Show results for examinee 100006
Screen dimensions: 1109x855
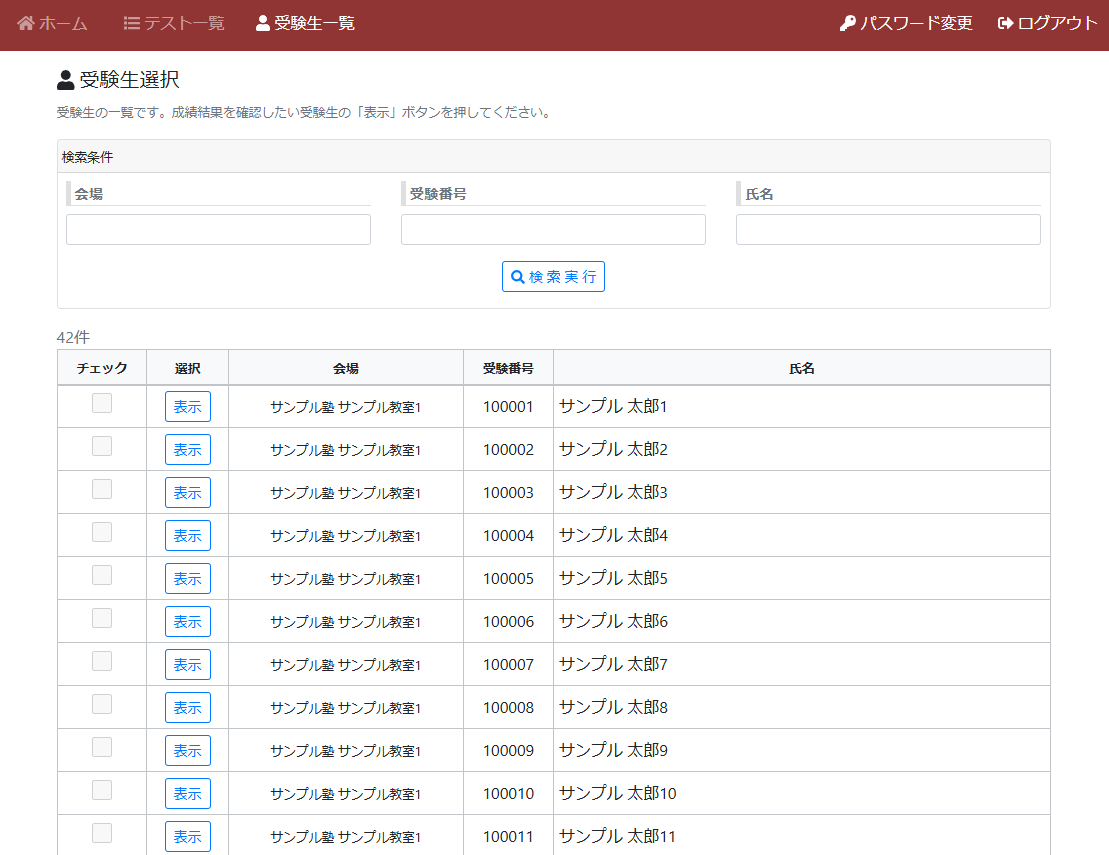(x=188, y=622)
